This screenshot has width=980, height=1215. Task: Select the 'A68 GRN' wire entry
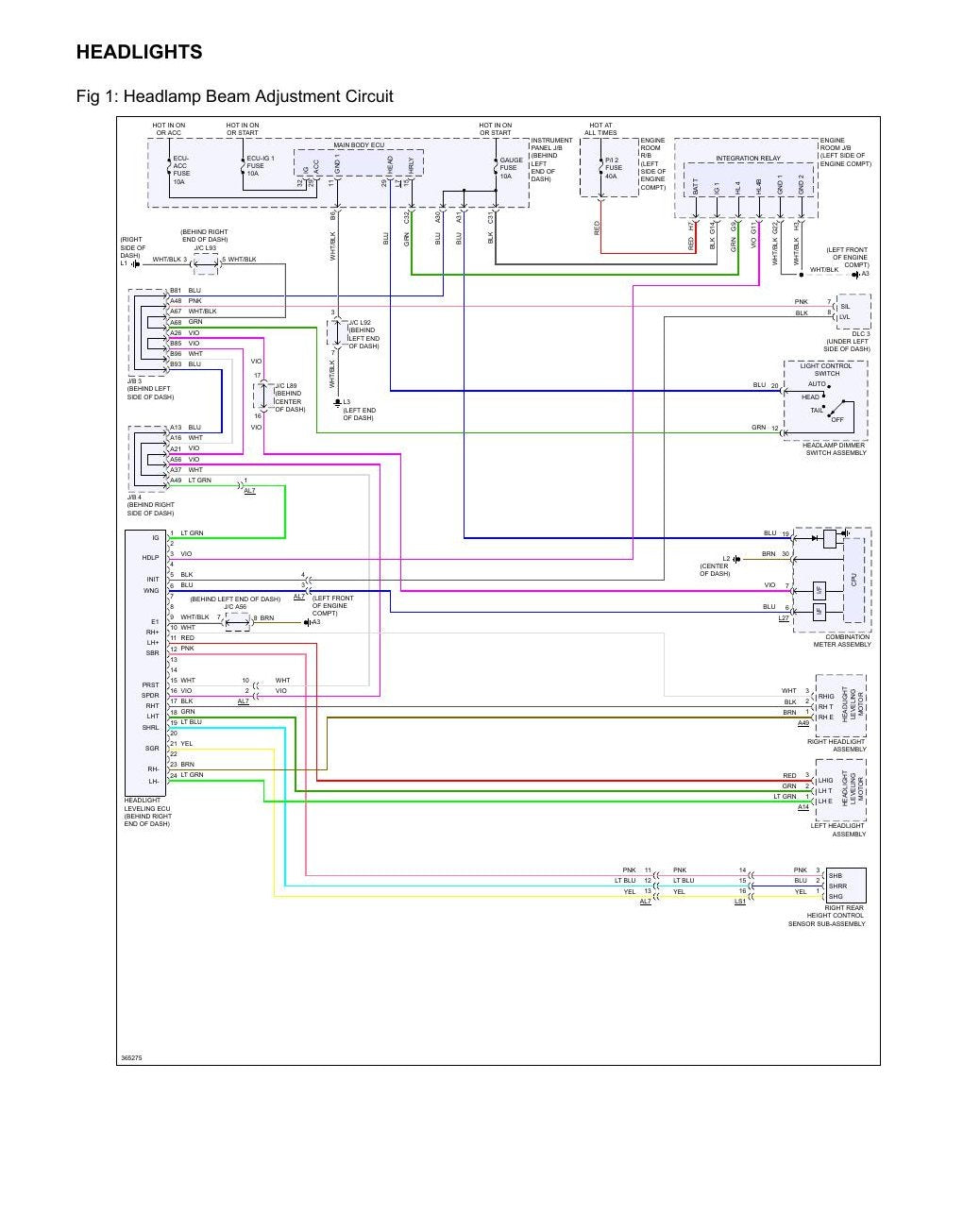(186, 322)
